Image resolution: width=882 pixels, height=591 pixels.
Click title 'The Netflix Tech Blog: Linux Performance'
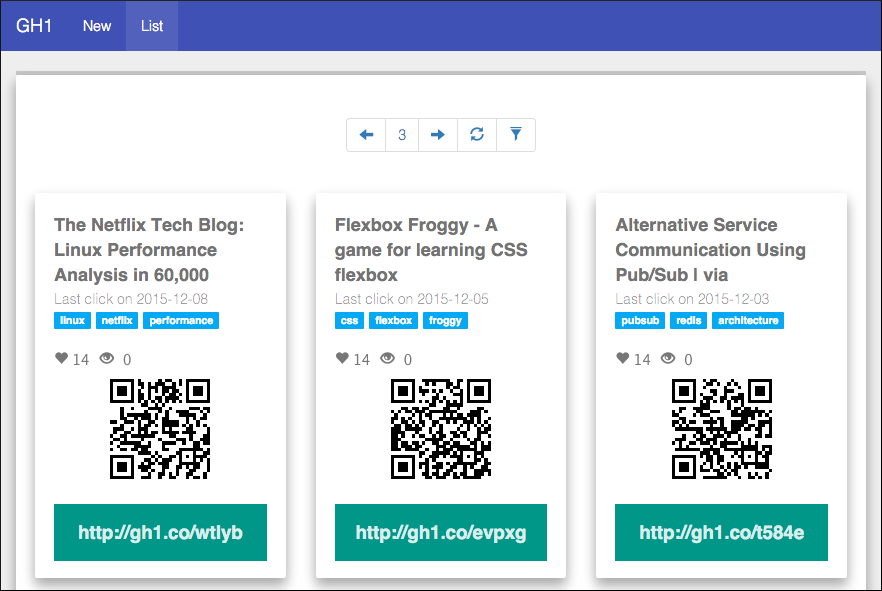pyautogui.click(x=149, y=250)
